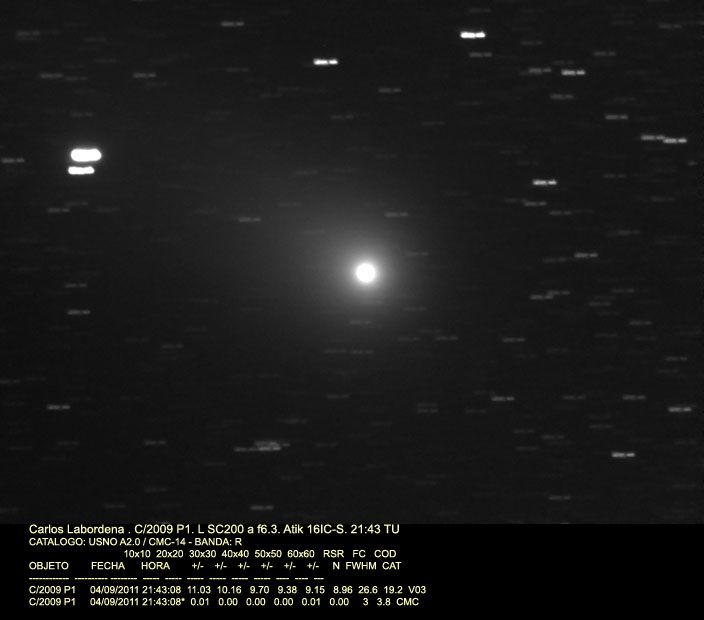Click 'C/2009 P1' in the V03 row
The width and height of the screenshot is (704, 620).
(x=52, y=589)
